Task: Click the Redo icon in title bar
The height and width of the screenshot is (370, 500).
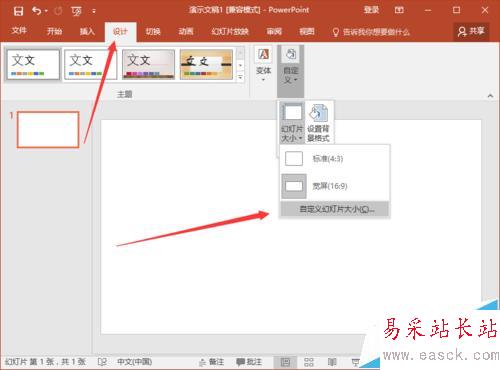Action: tap(58, 11)
